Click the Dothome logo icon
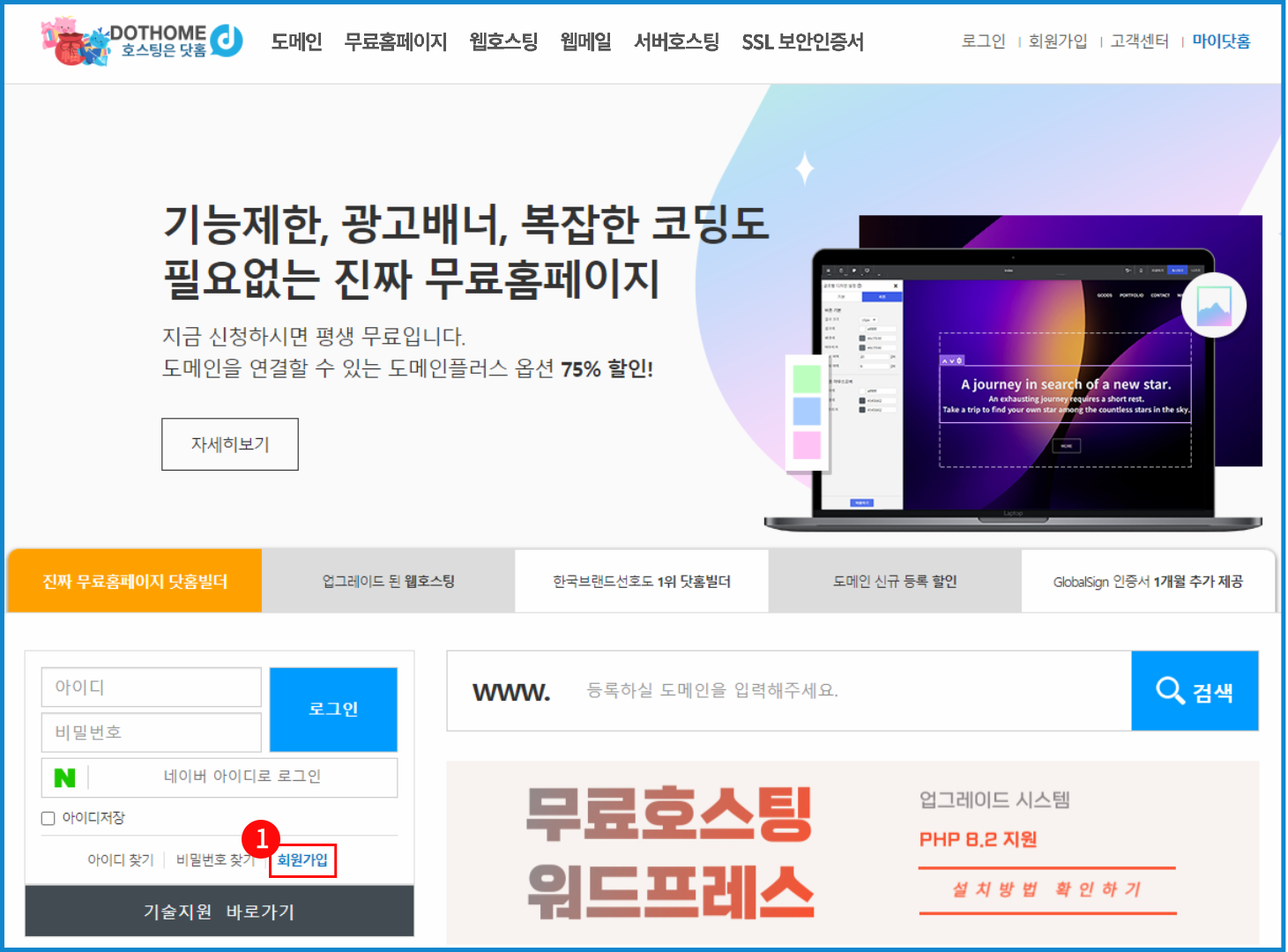 pos(227,41)
